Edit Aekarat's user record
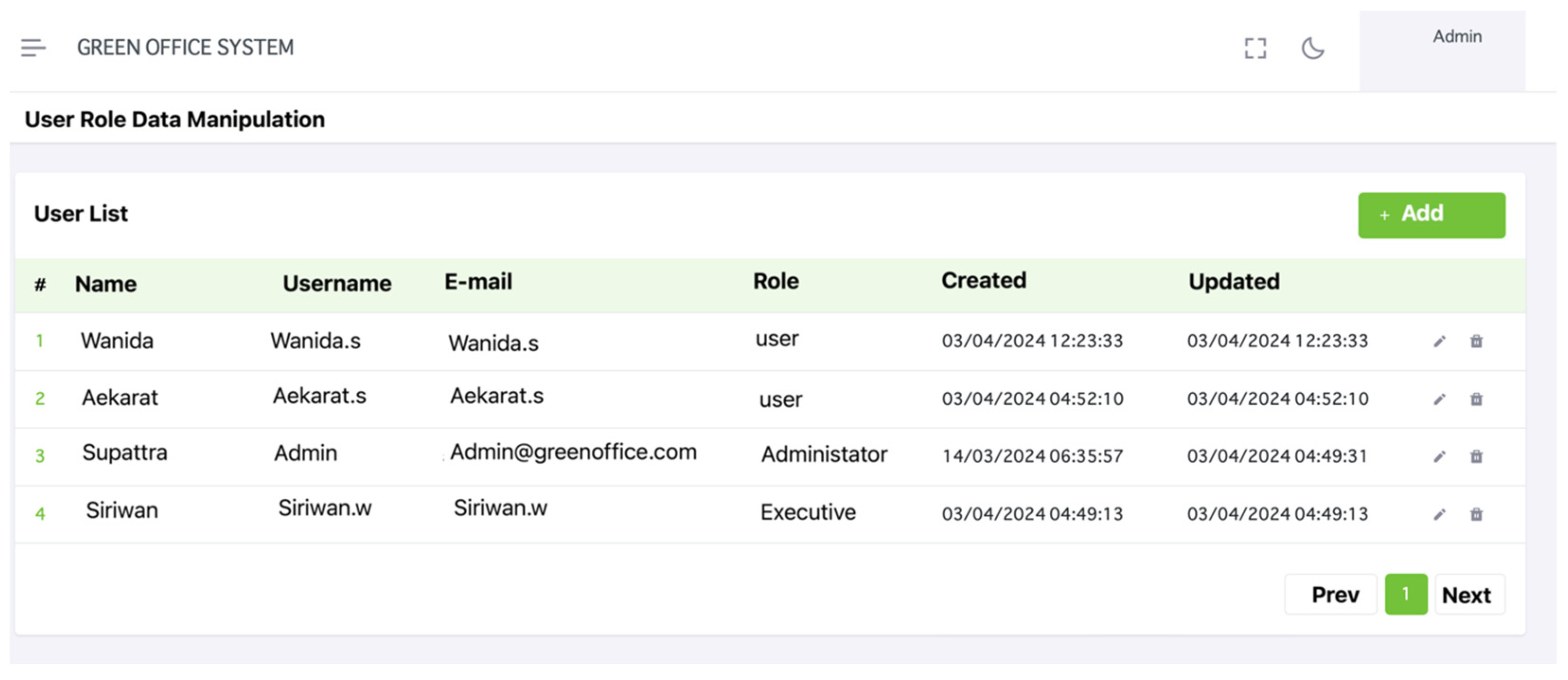The height and width of the screenshot is (680, 1568). pos(1440,399)
